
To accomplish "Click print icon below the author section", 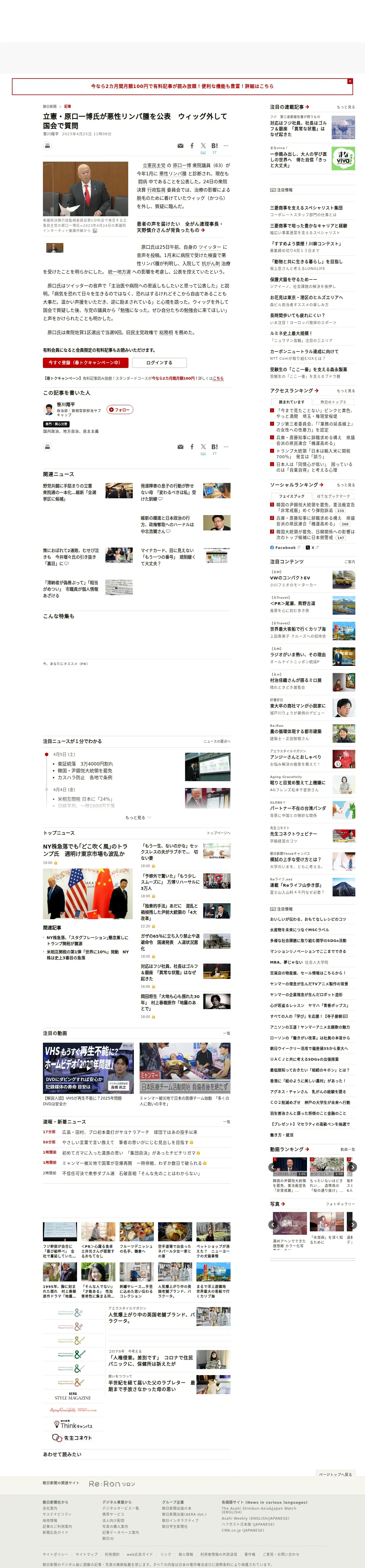I will pyautogui.click(x=47, y=447).
